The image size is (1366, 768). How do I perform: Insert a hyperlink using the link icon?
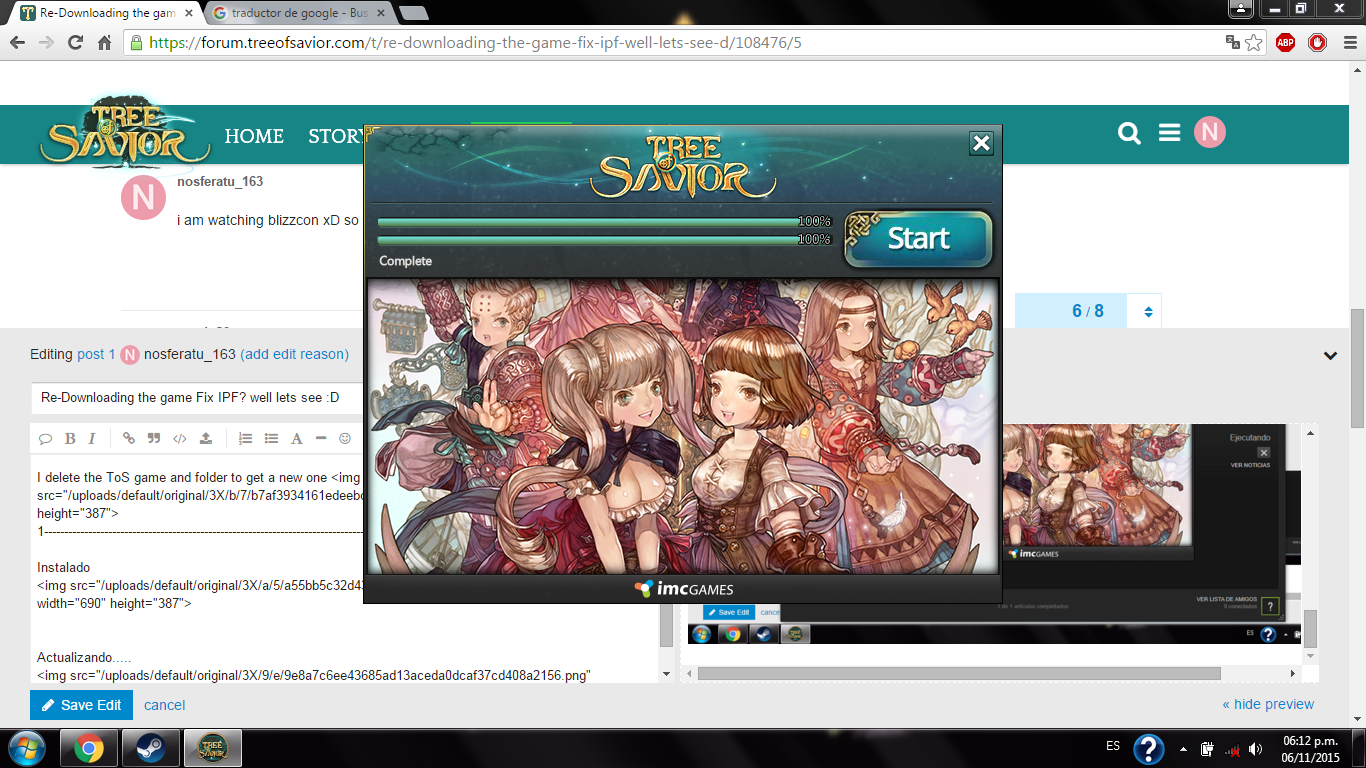coord(128,438)
